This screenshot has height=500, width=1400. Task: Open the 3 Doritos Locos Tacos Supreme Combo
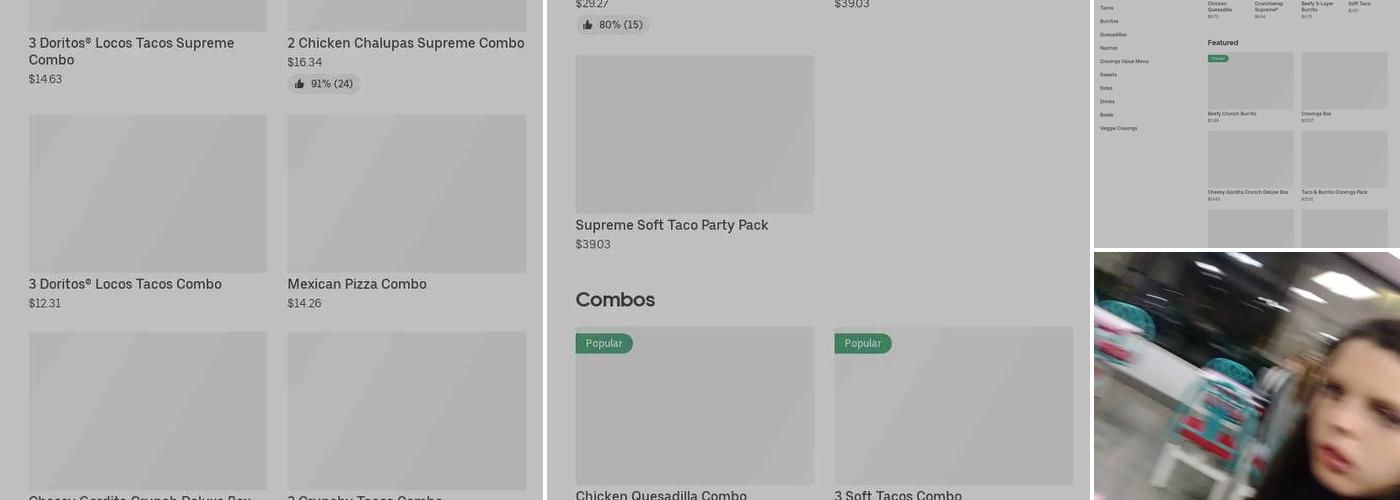pyautogui.click(x=131, y=51)
